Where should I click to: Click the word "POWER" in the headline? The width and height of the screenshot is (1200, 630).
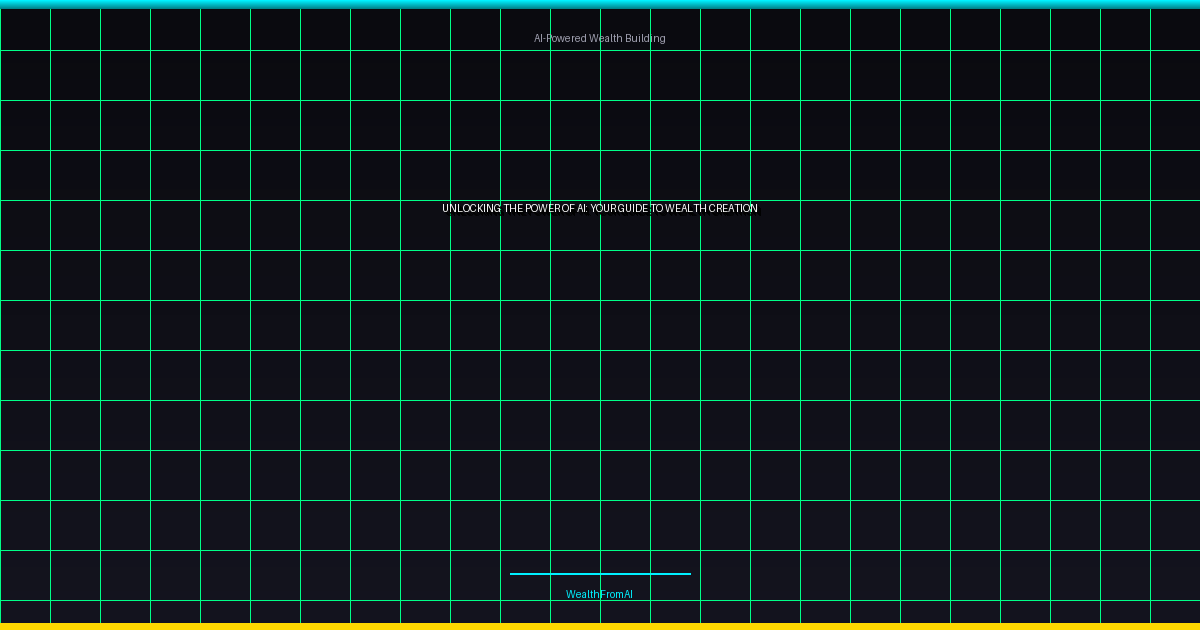(543, 209)
